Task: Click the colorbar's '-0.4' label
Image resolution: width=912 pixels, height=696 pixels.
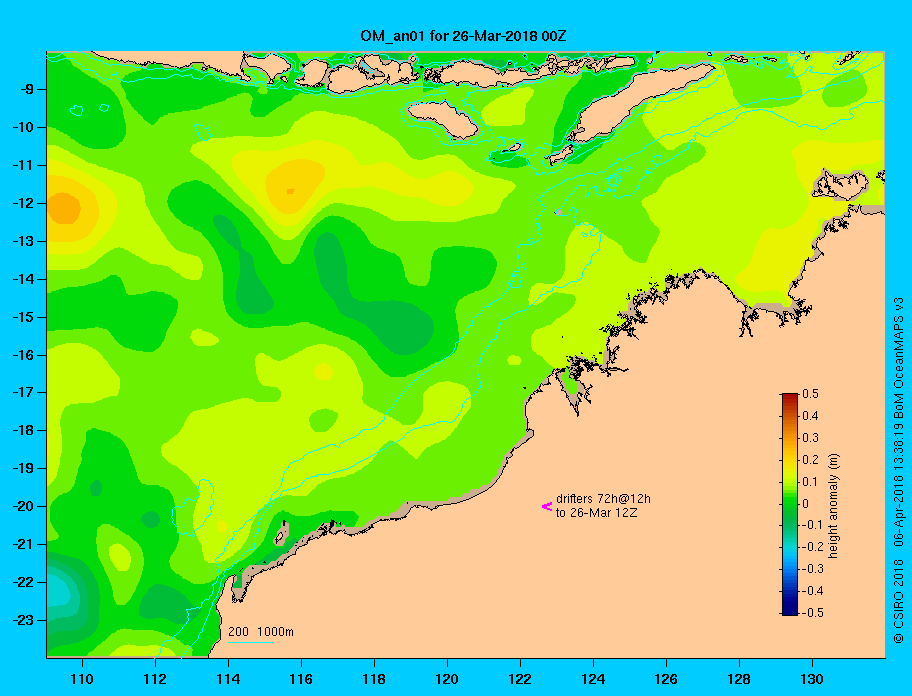Action: (813, 591)
